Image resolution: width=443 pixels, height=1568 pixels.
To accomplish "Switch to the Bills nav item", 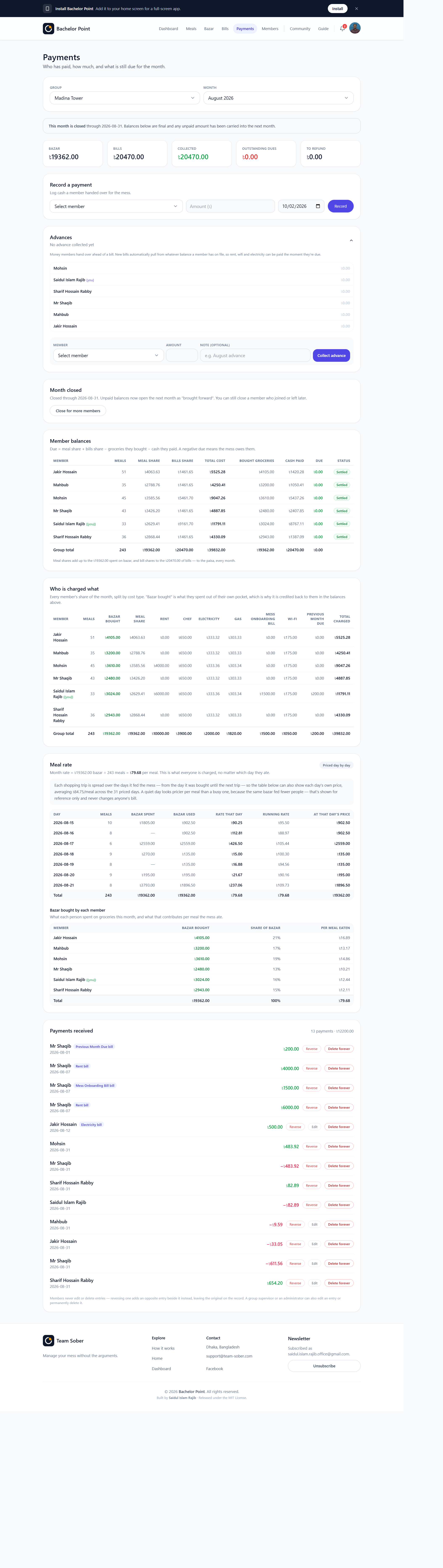I will click(225, 29).
